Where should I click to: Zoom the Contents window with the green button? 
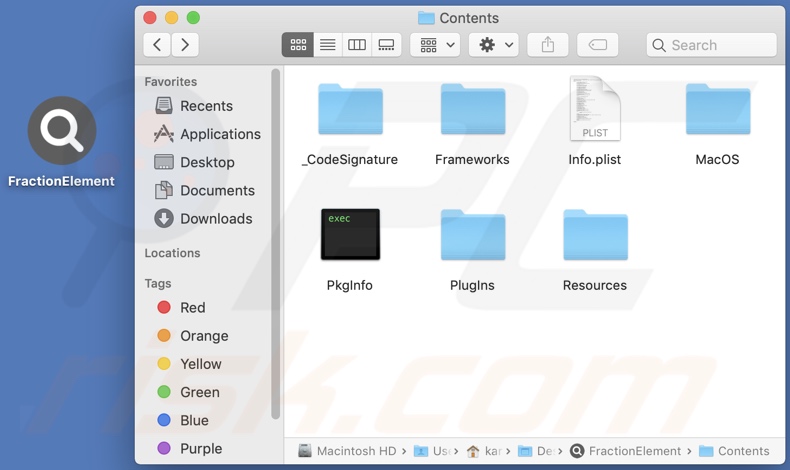pyautogui.click(x=193, y=18)
